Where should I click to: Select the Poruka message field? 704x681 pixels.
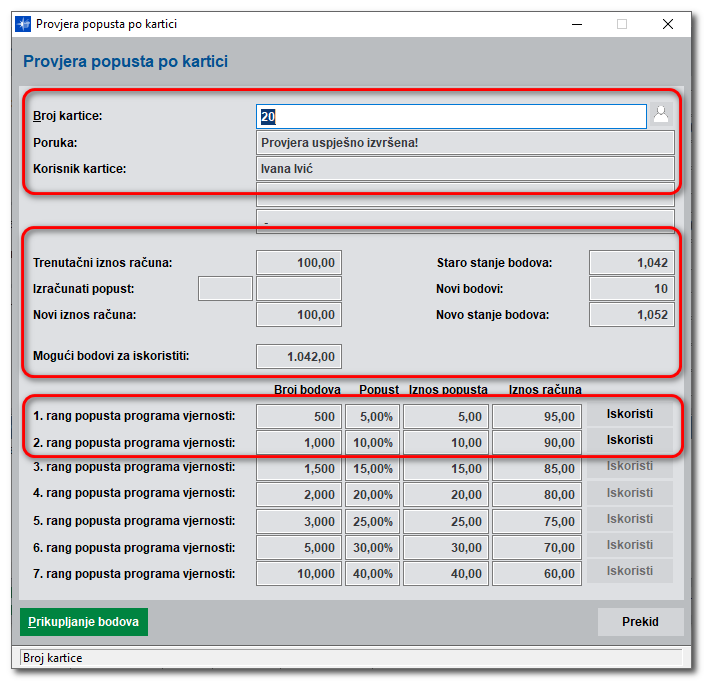(x=465, y=143)
